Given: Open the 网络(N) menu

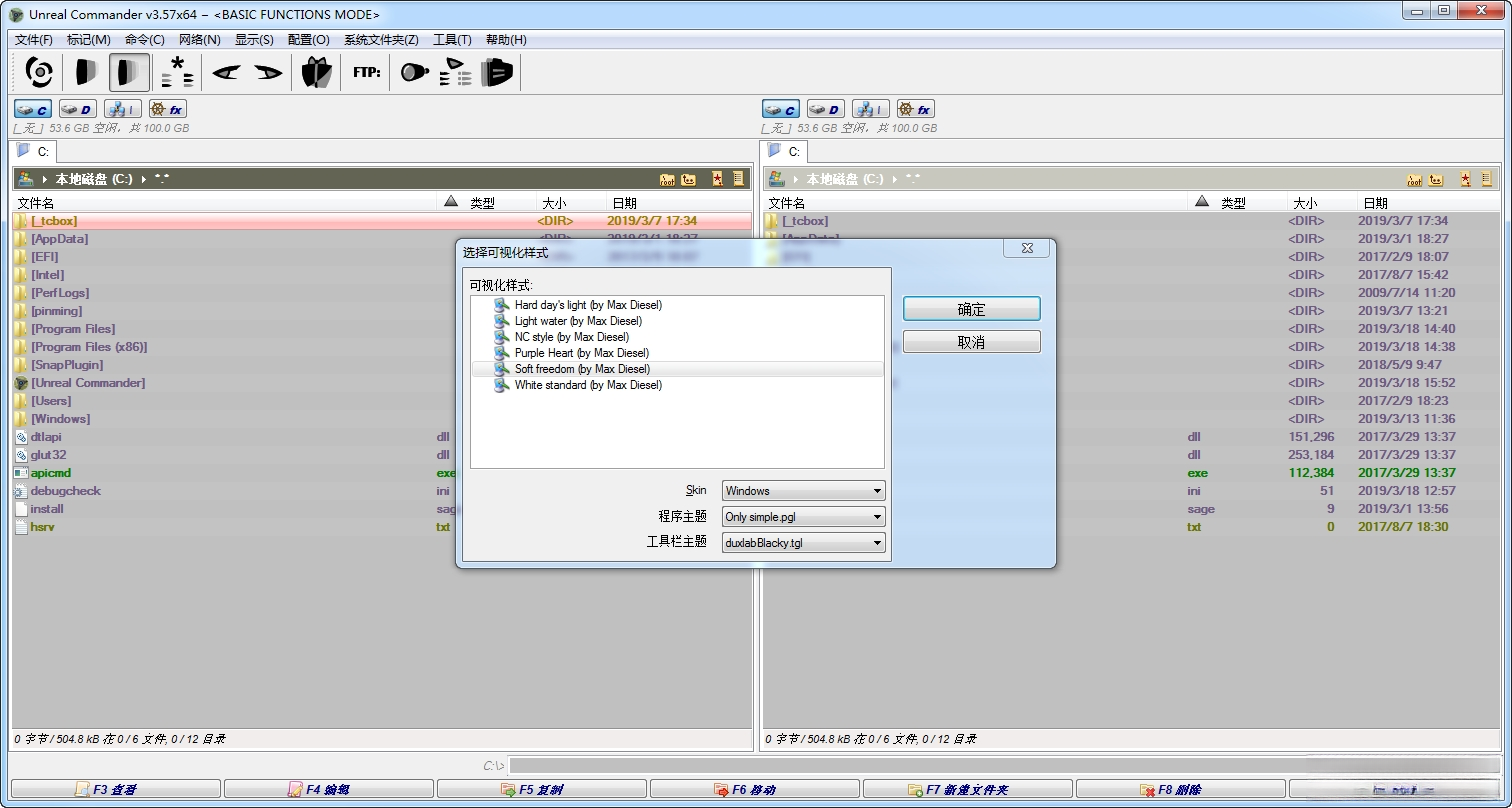Looking at the screenshot, I should pos(200,40).
